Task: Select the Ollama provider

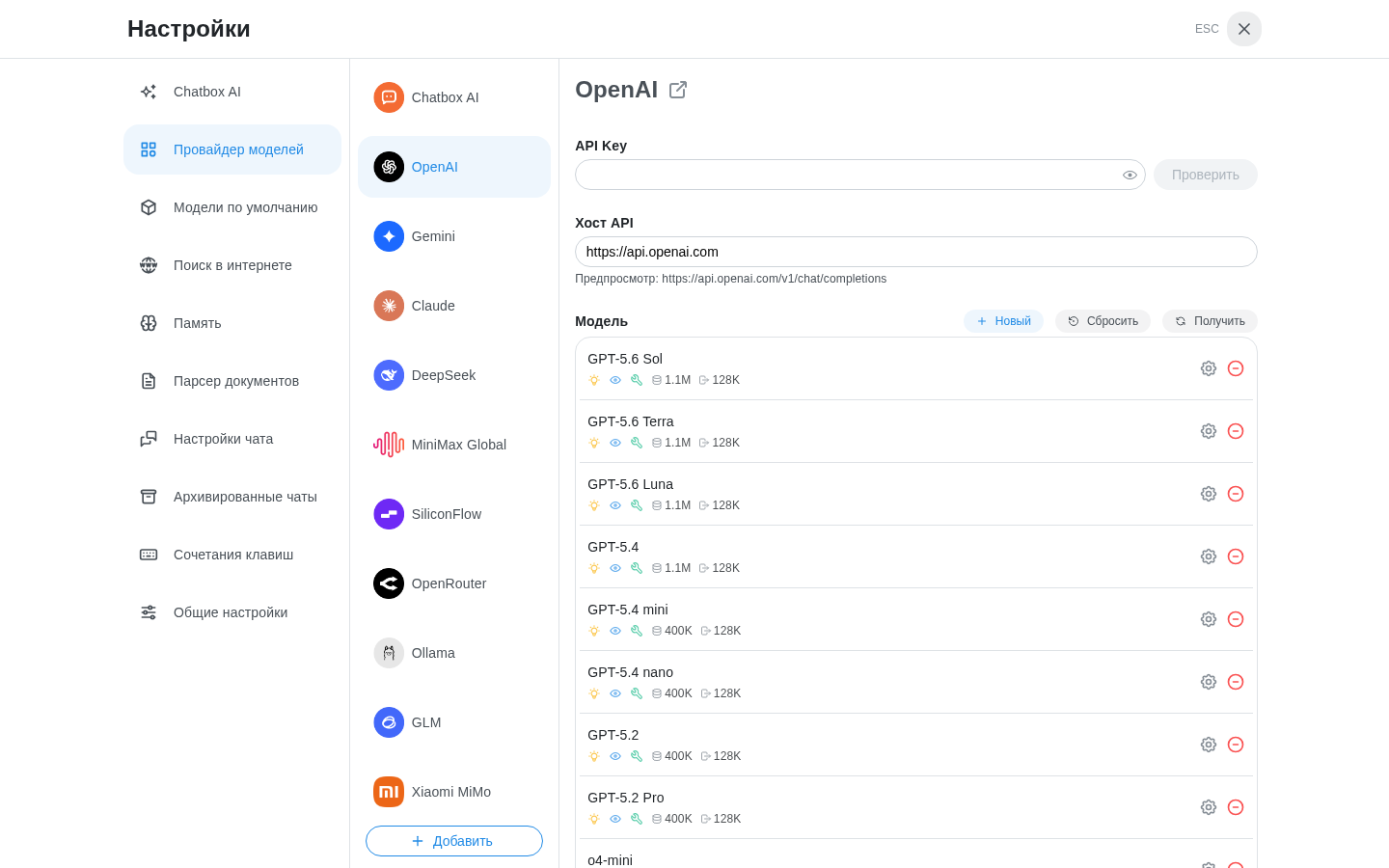Action: tap(454, 653)
